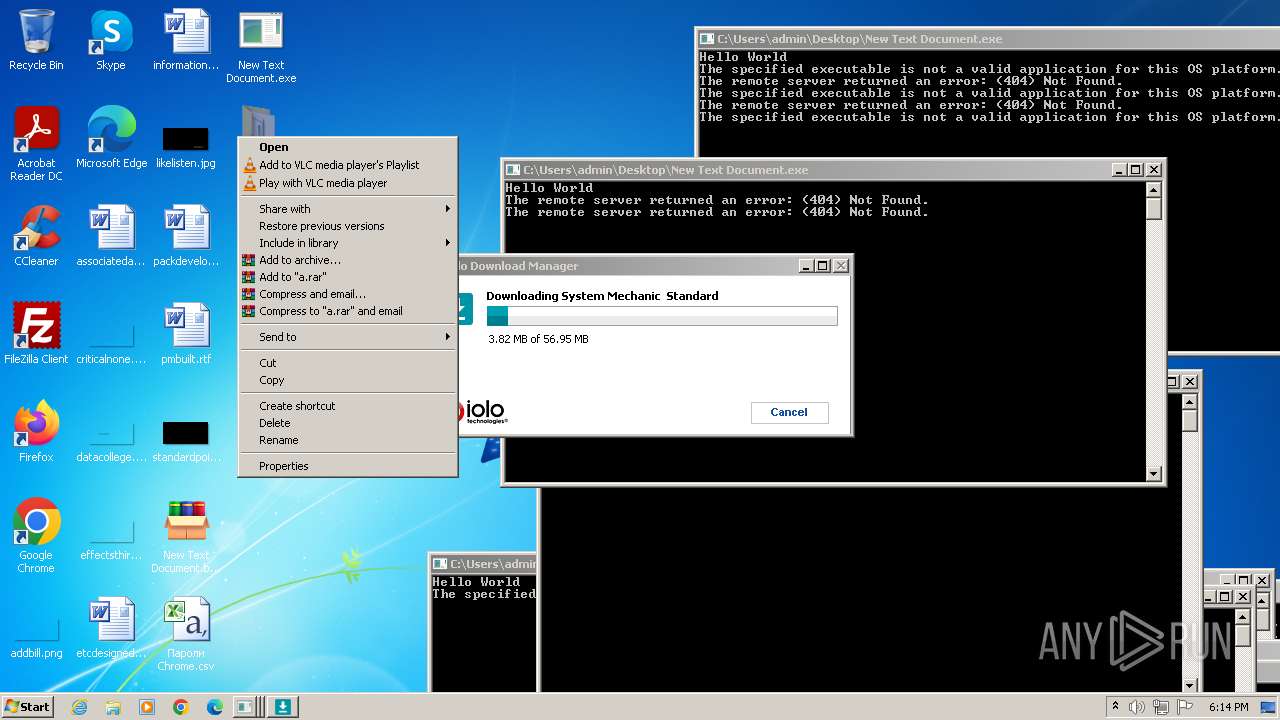Open Edge from the taskbar
The width and height of the screenshot is (1280, 720).
tap(215, 707)
